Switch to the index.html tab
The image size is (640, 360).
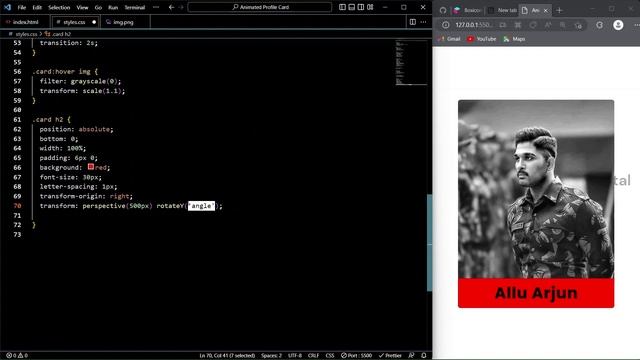click(25, 22)
